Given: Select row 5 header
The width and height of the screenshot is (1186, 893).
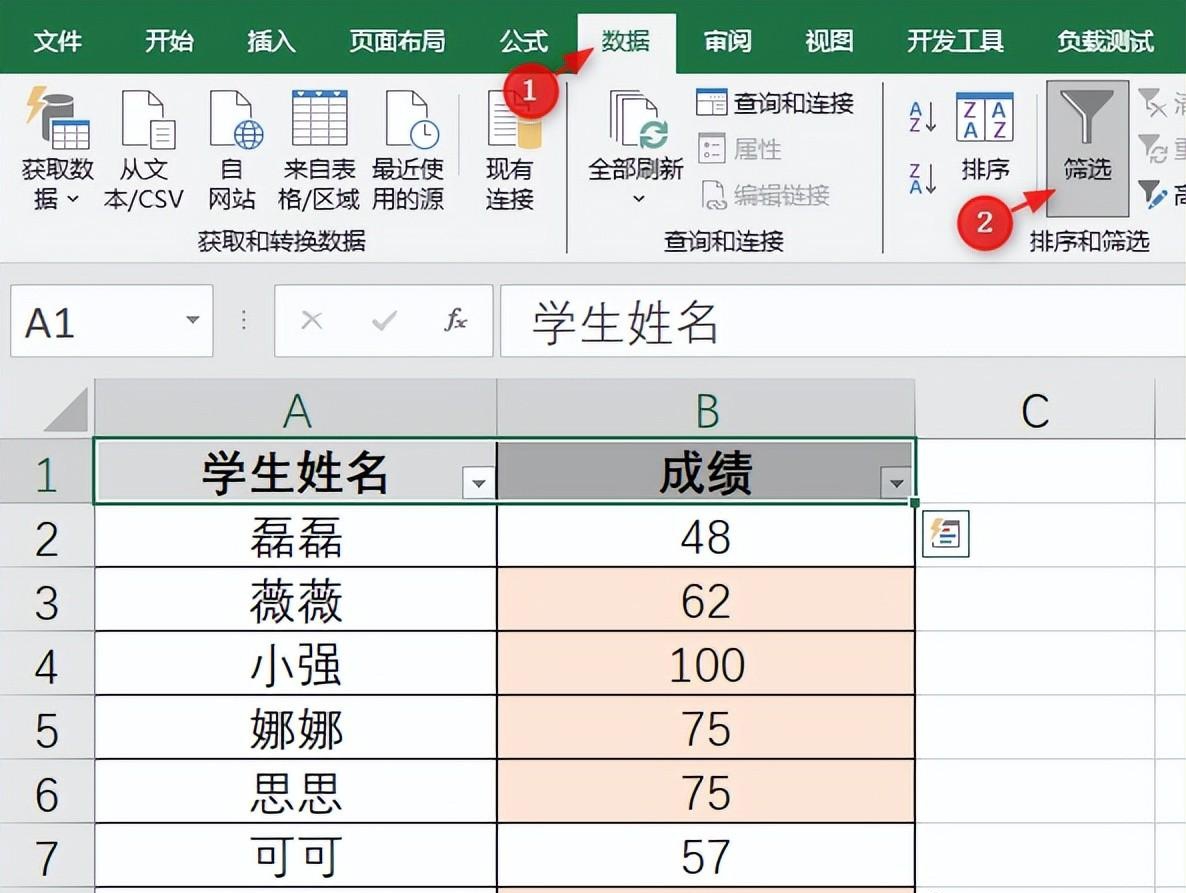Looking at the screenshot, I should pyautogui.click(x=46, y=727).
